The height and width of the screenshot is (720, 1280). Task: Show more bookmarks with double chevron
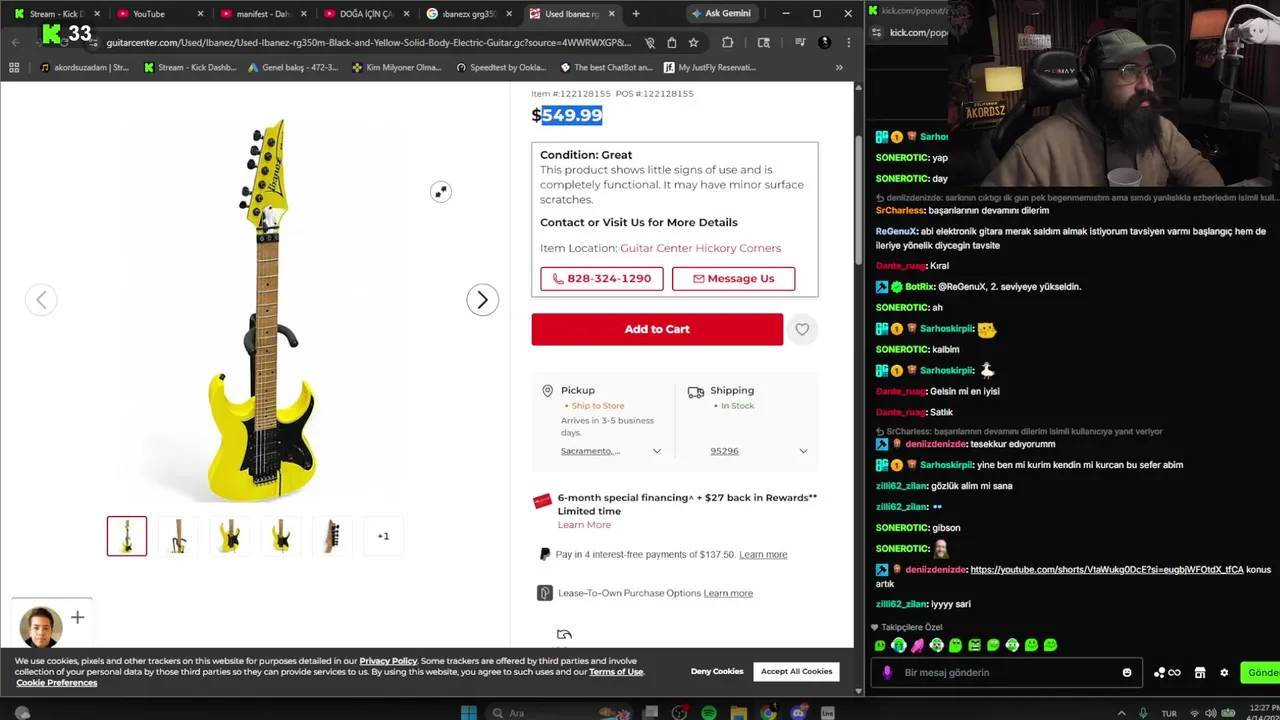[x=839, y=68]
